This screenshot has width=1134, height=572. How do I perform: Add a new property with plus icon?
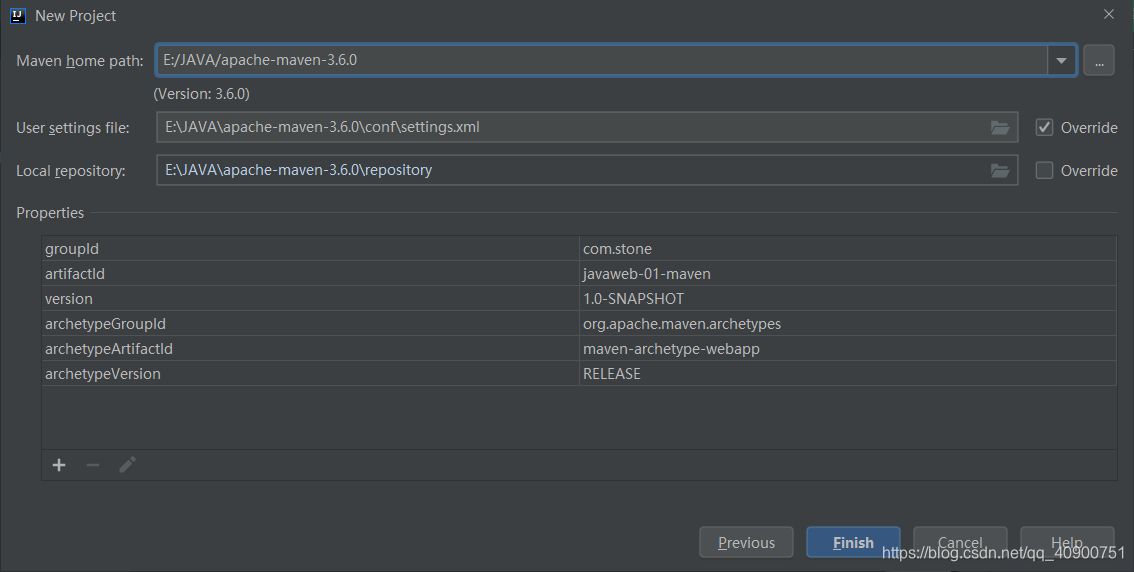(59, 465)
